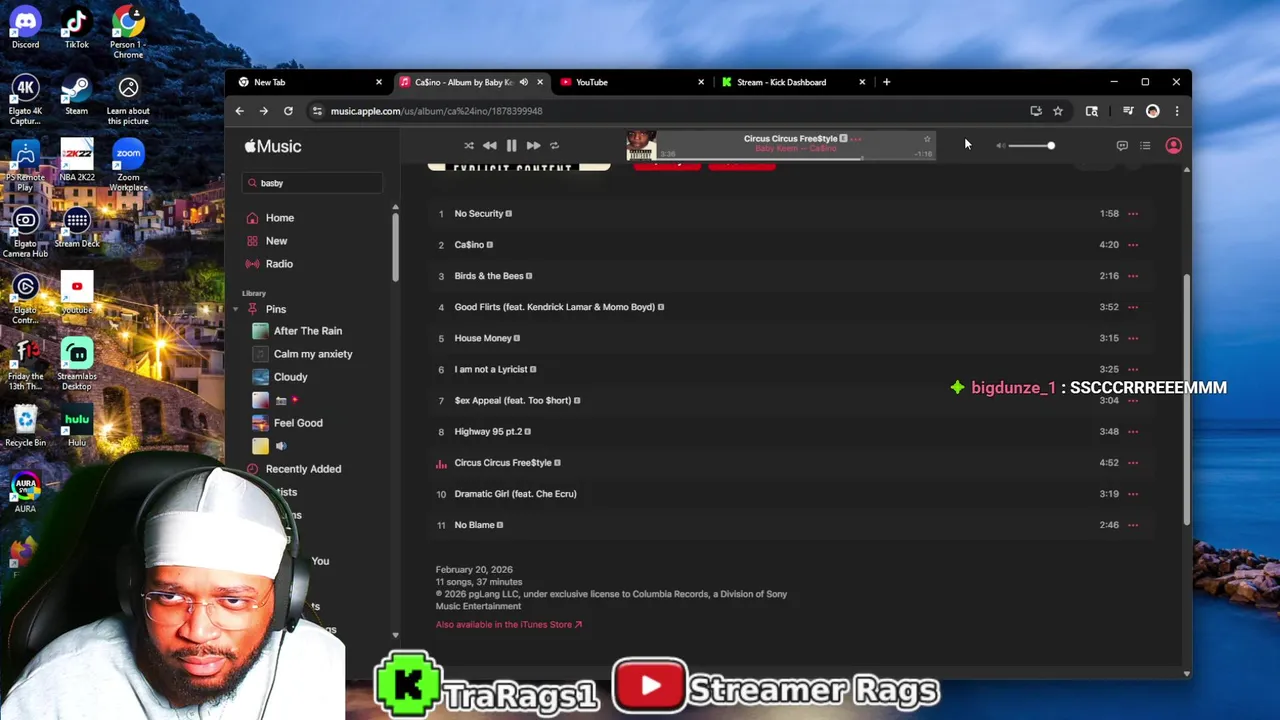
Task: Open Hulu desktop shortcut
Action: click(77, 426)
